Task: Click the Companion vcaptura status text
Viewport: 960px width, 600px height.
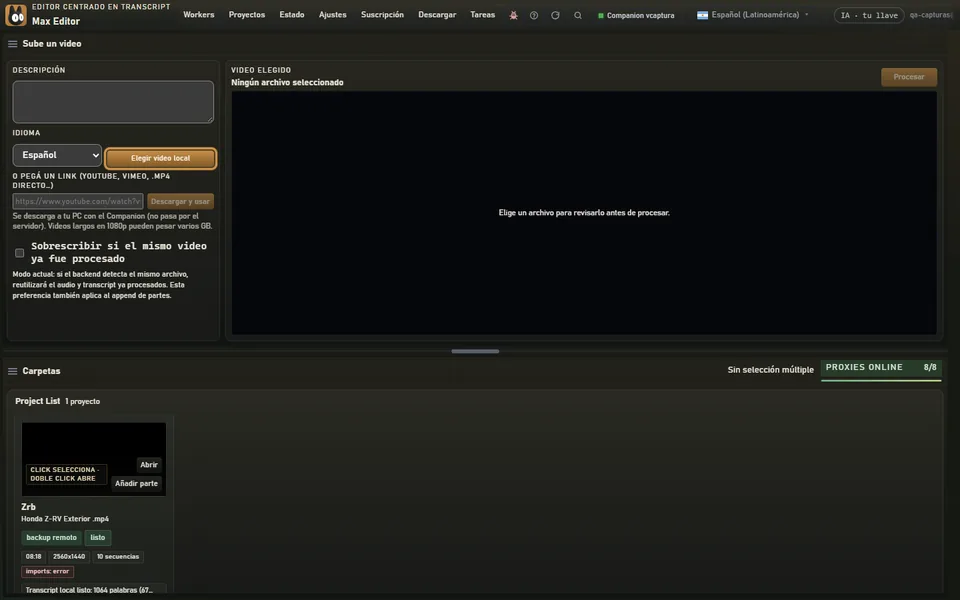Action: tap(640, 15)
